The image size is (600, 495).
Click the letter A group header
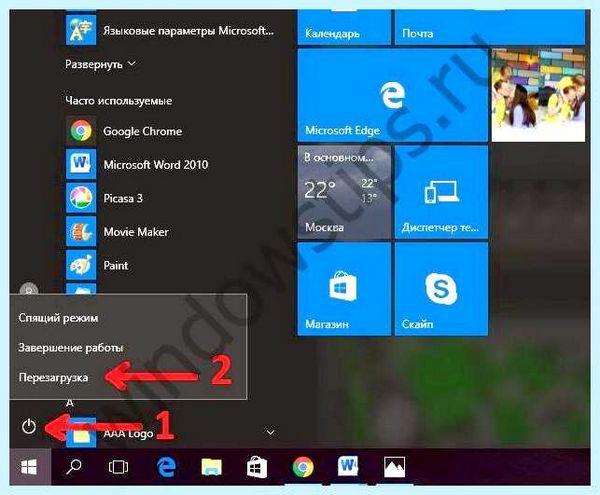[70, 403]
